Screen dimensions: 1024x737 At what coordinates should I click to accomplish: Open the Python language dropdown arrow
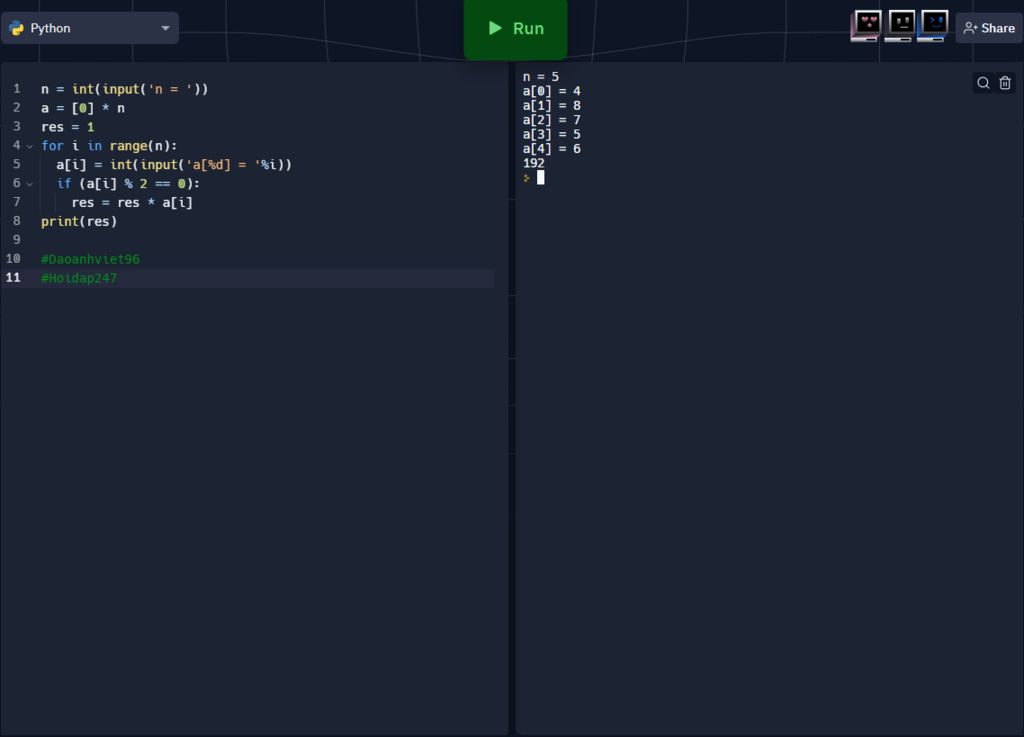pyautogui.click(x=165, y=28)
